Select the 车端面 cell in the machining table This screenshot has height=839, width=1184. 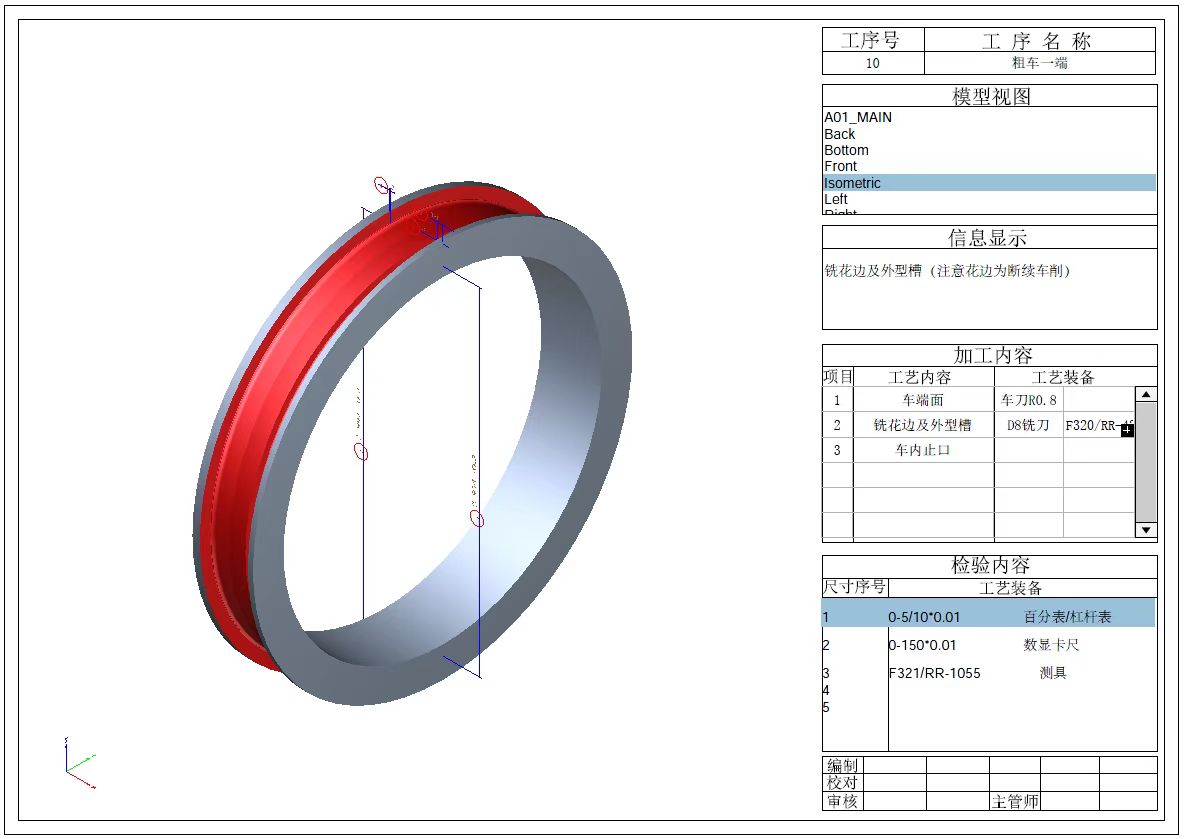[x=924, y=399]
